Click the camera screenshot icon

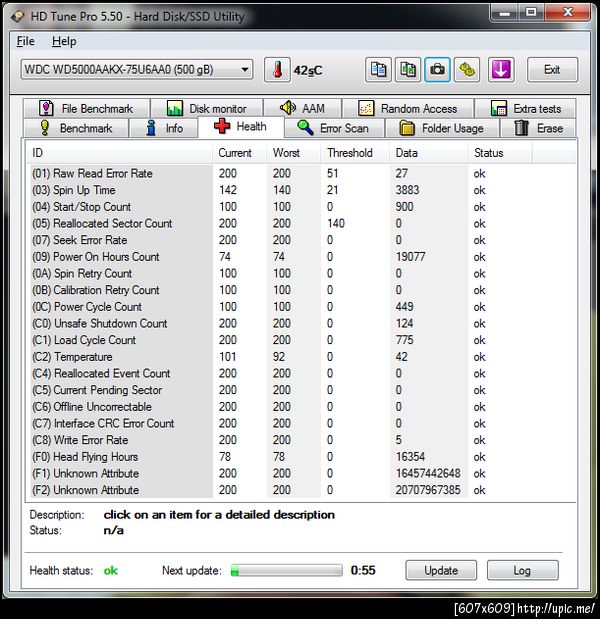coord(437,70)
